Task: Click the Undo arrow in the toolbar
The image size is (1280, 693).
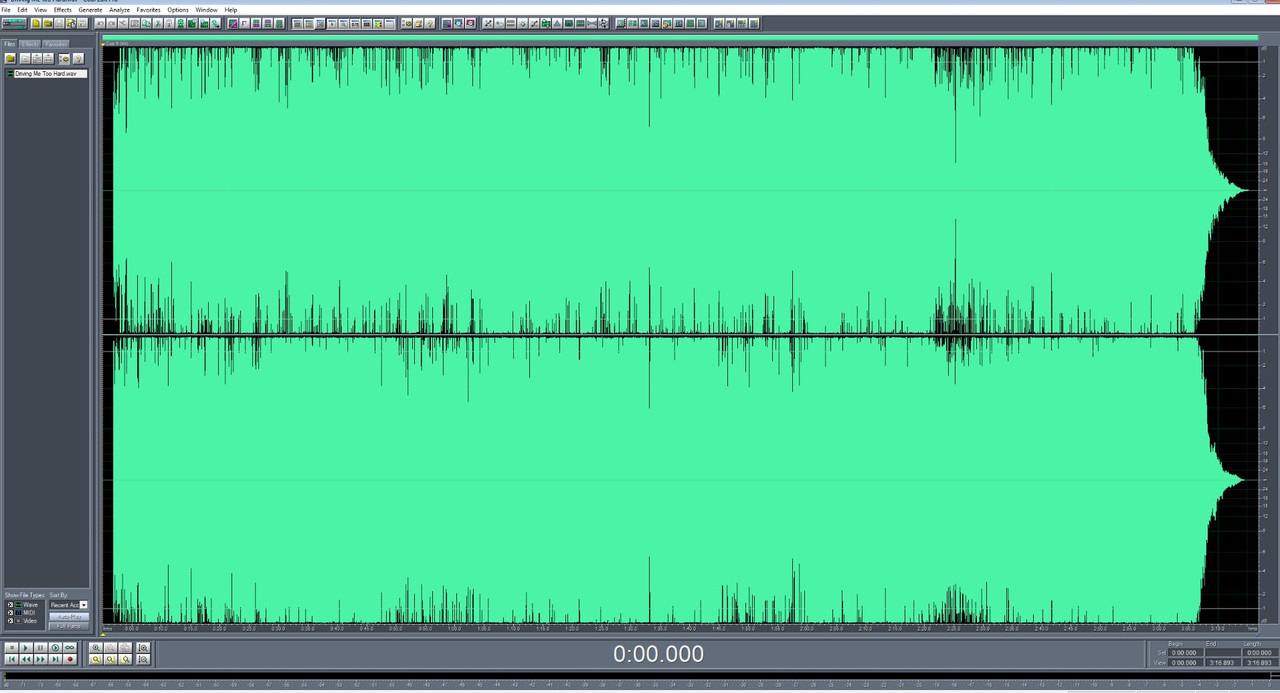Action: 100,23
